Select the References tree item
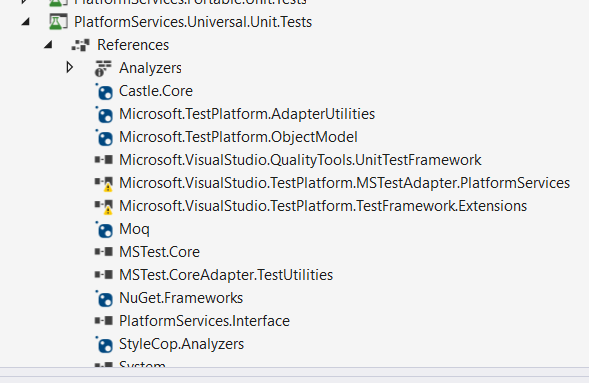 tap(133, 45)
